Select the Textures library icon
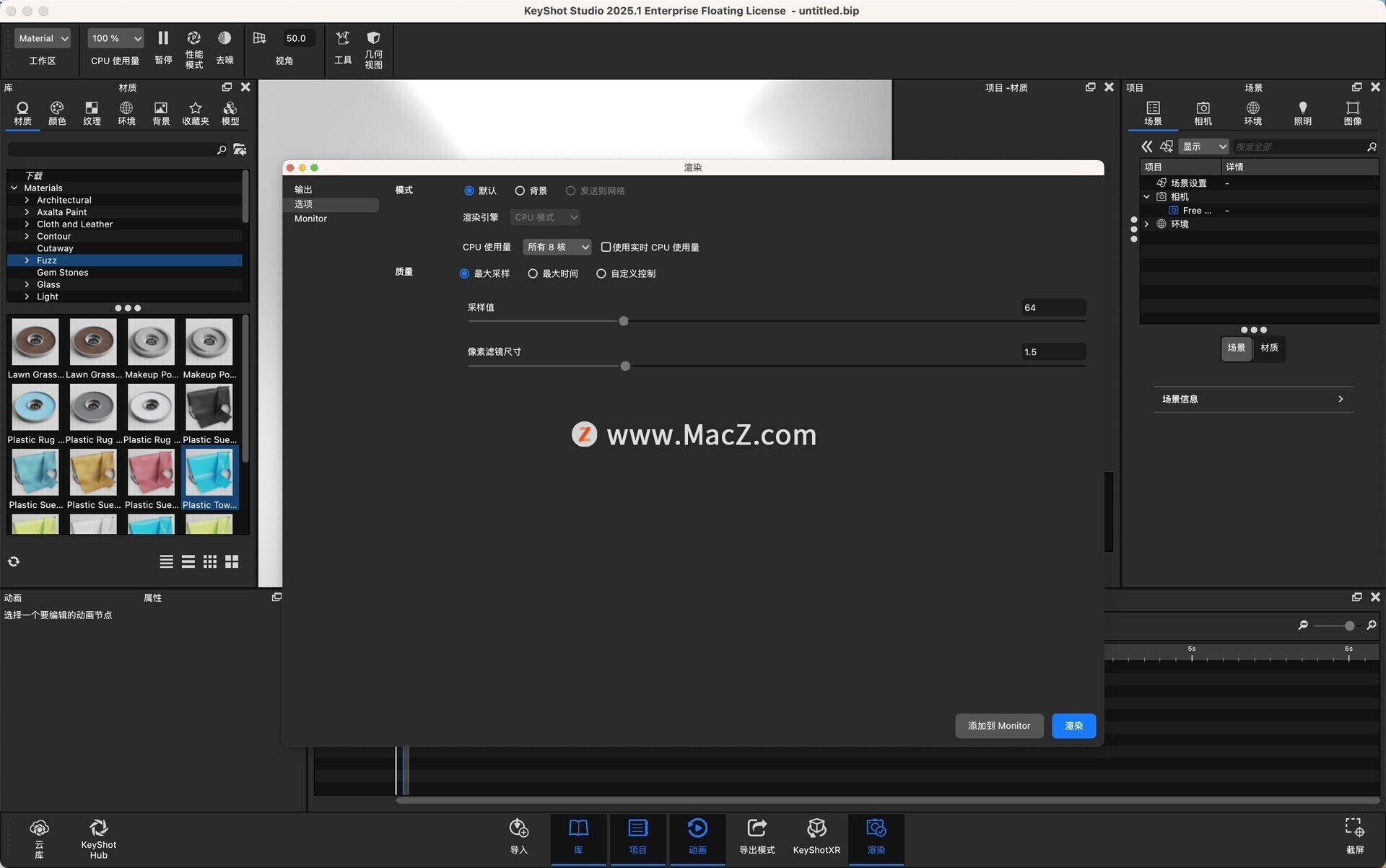 click(92, 108)
